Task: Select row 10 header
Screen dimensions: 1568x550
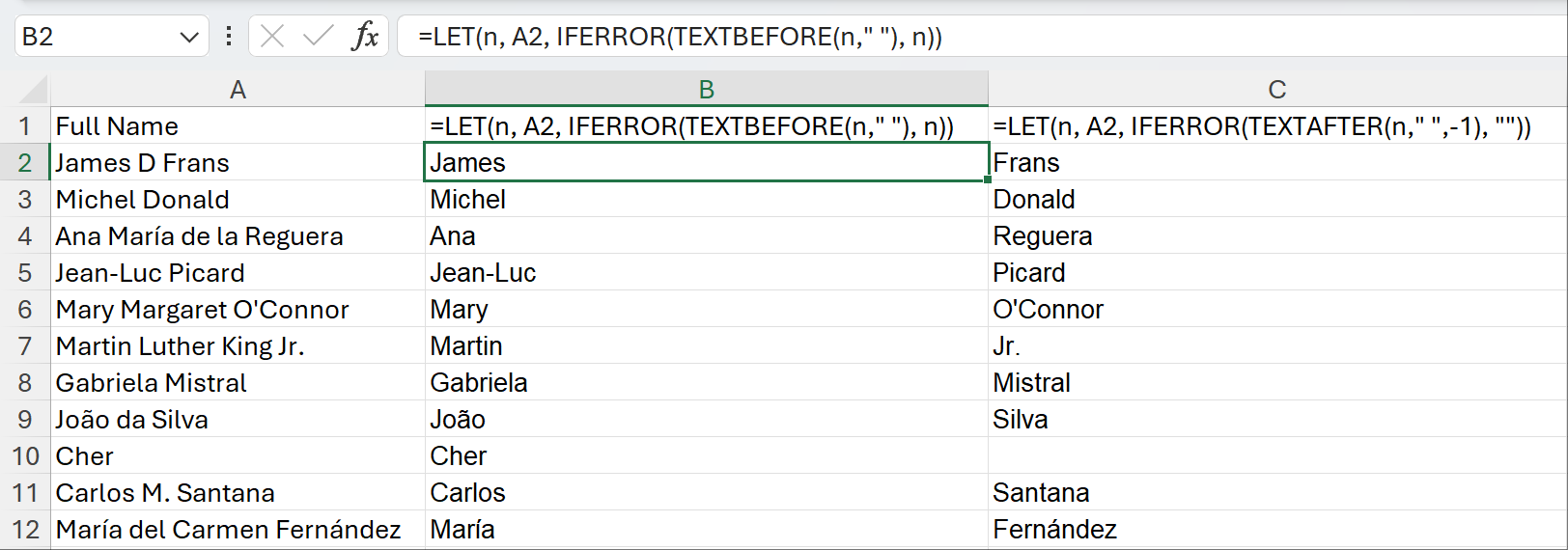Action: click(x=25, y=455)
